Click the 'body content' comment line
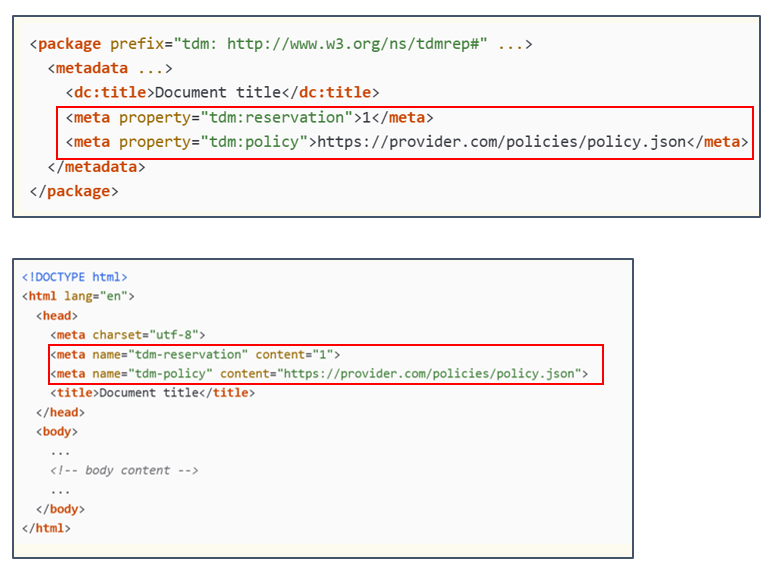This screenshot has width=776, height=580. [x=124, y=470]
